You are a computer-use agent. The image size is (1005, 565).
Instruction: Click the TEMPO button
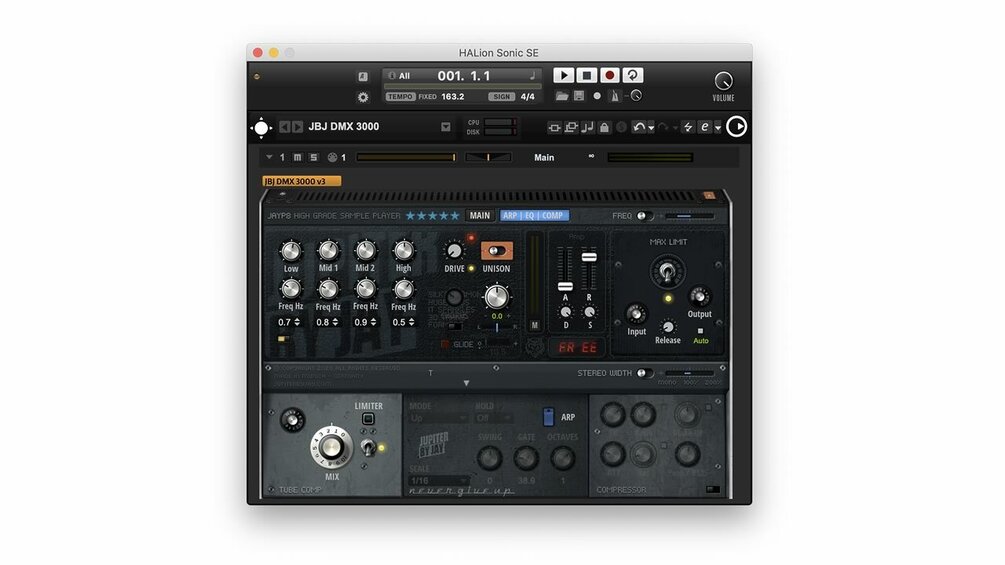(x=400, y=97)
